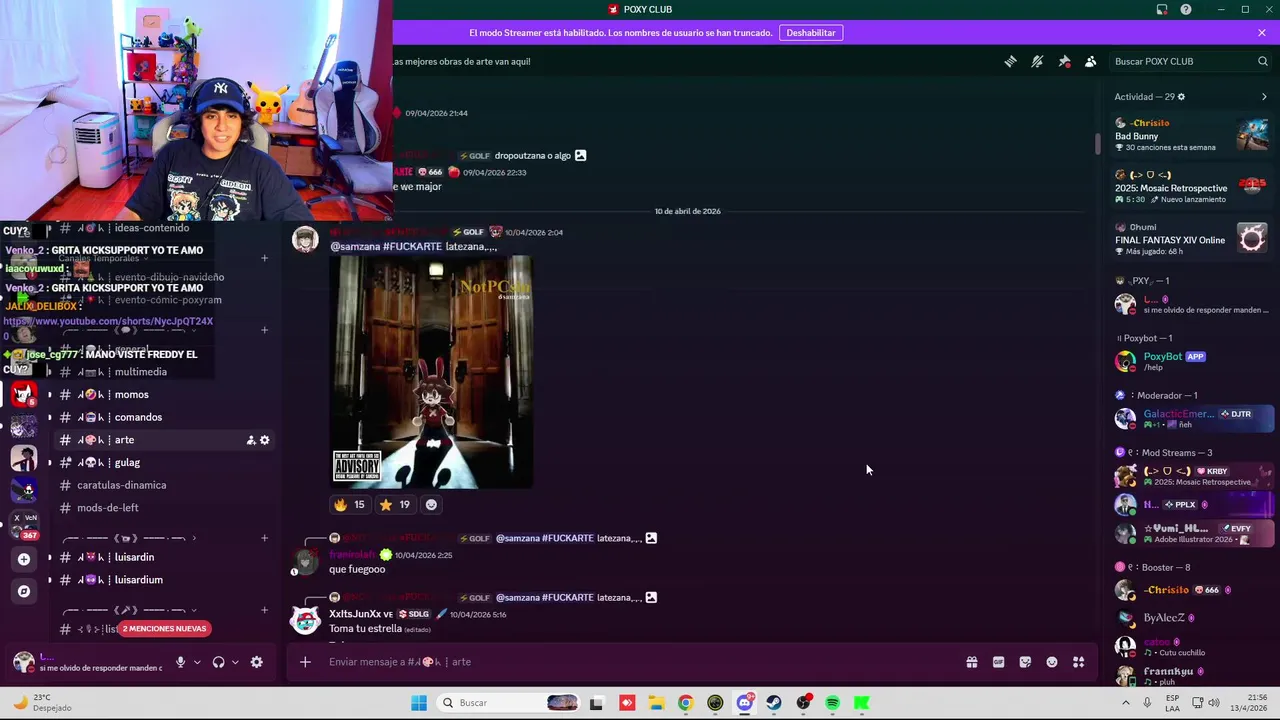Open Spotify from the taskbar
Viewport: 1280px width, 720px height.
(832, 703)
